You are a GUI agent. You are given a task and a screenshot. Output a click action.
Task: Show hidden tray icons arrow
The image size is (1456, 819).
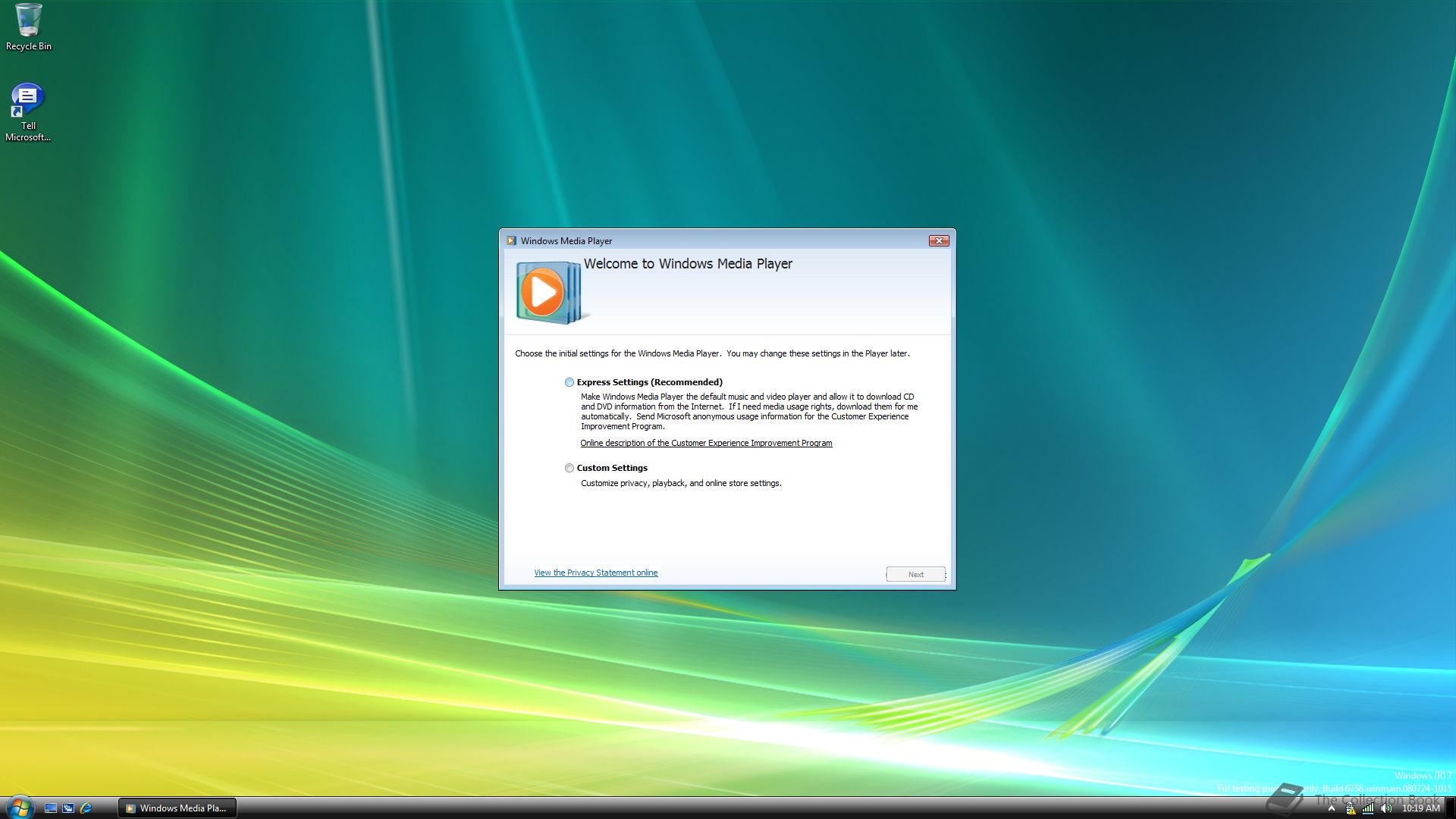pyautogui.click(x=1331, y=808)
